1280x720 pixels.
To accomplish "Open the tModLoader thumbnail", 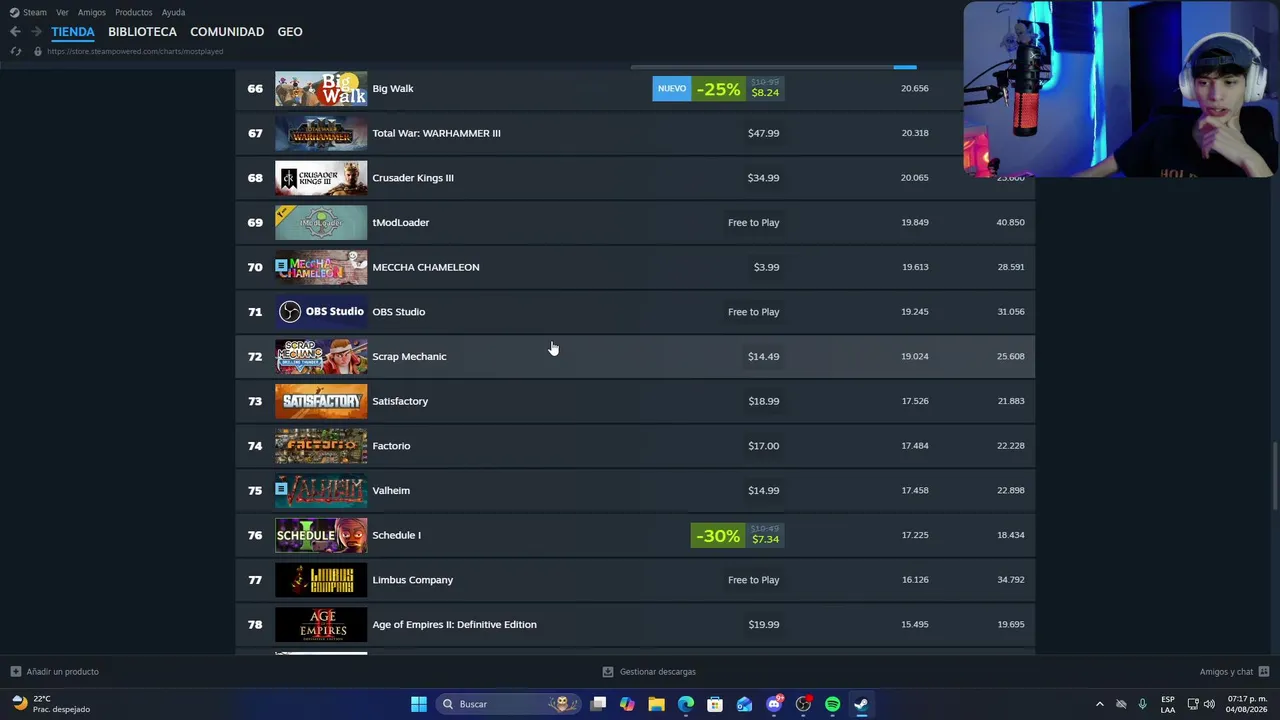I will [x=321, y=222].
